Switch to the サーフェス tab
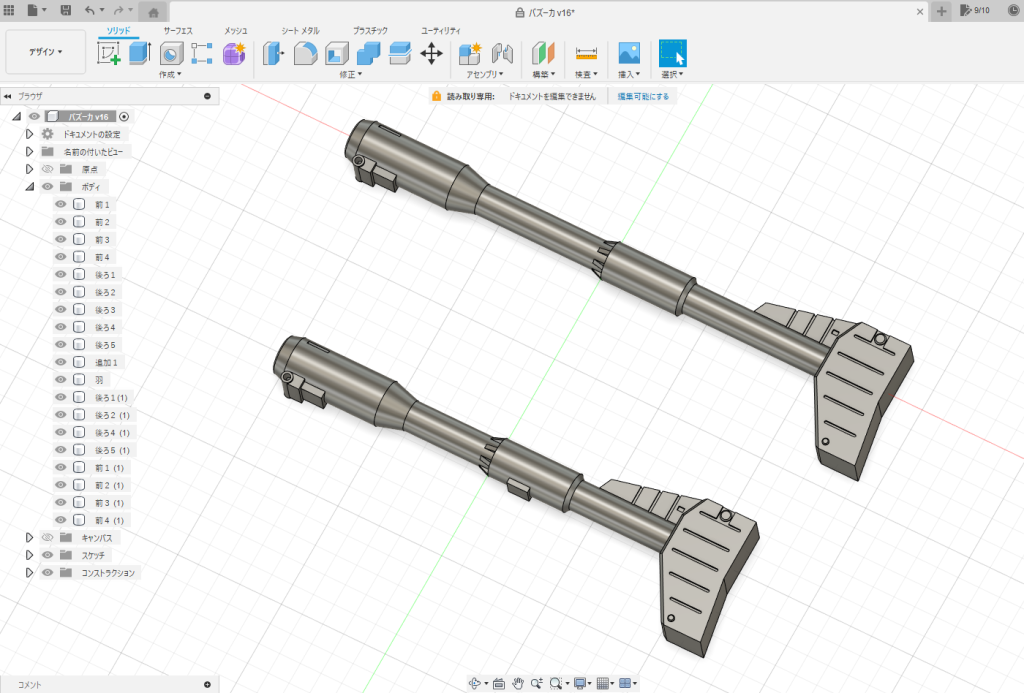 [178, 31]
